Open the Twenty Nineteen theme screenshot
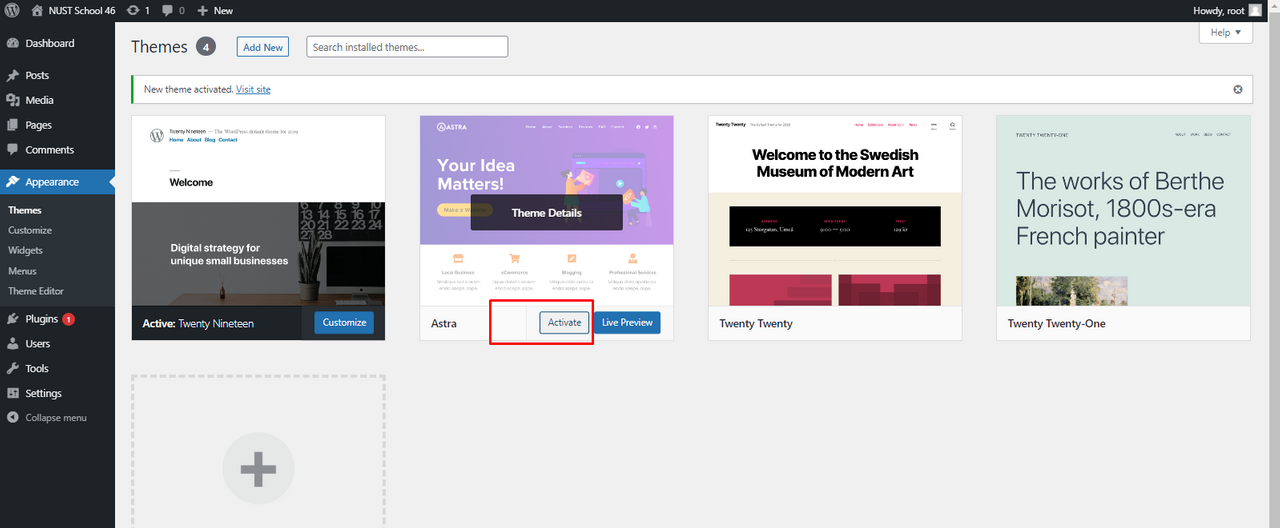The image size is (1280, 528). [258, 211]
